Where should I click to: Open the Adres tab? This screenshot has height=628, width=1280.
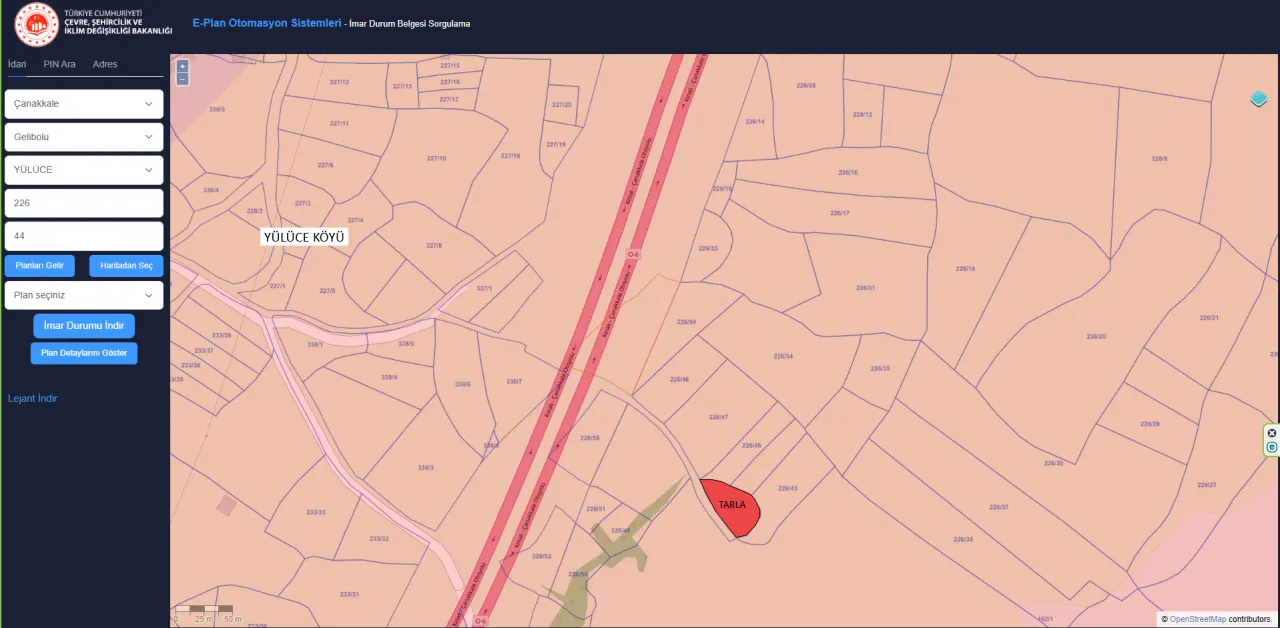[x=105, y=64]
